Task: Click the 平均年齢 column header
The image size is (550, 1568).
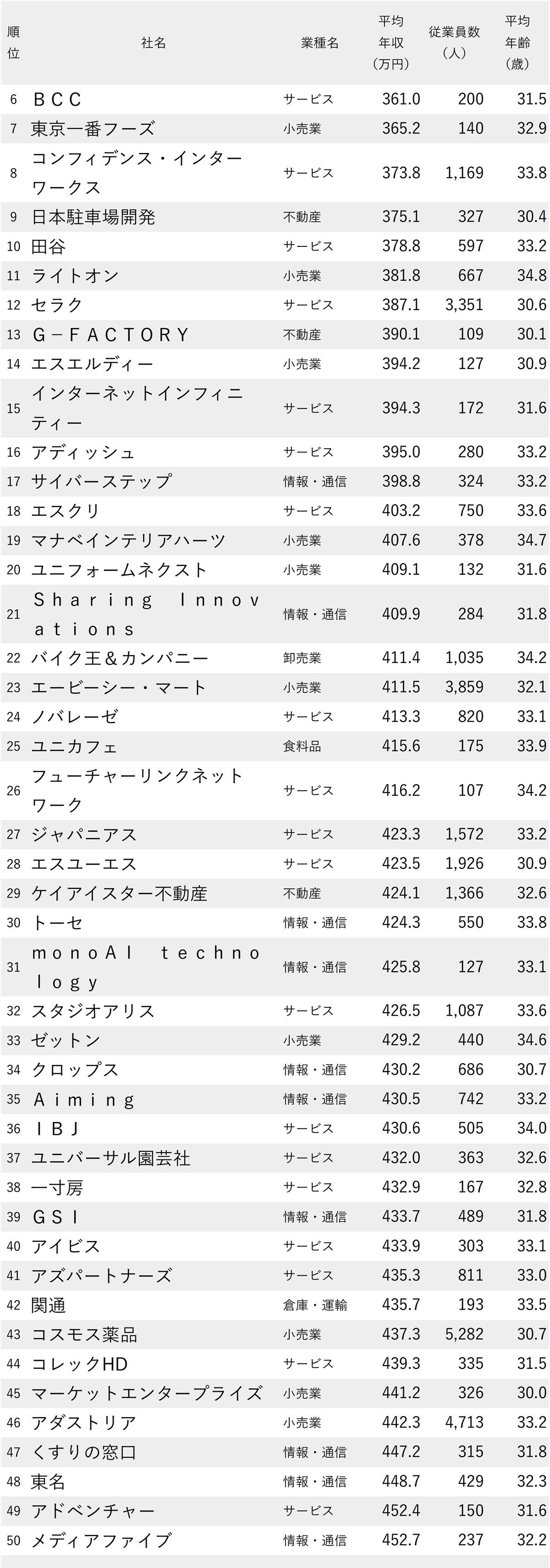Action: (x=517, y=43)
